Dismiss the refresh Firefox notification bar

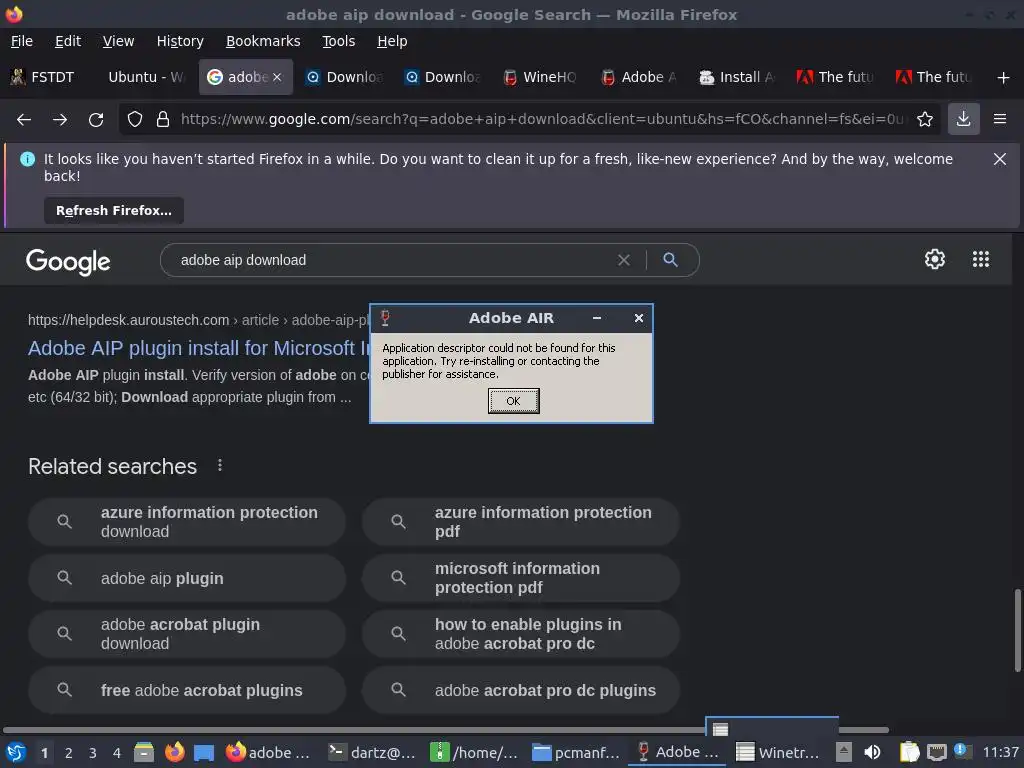pos(999,159)
